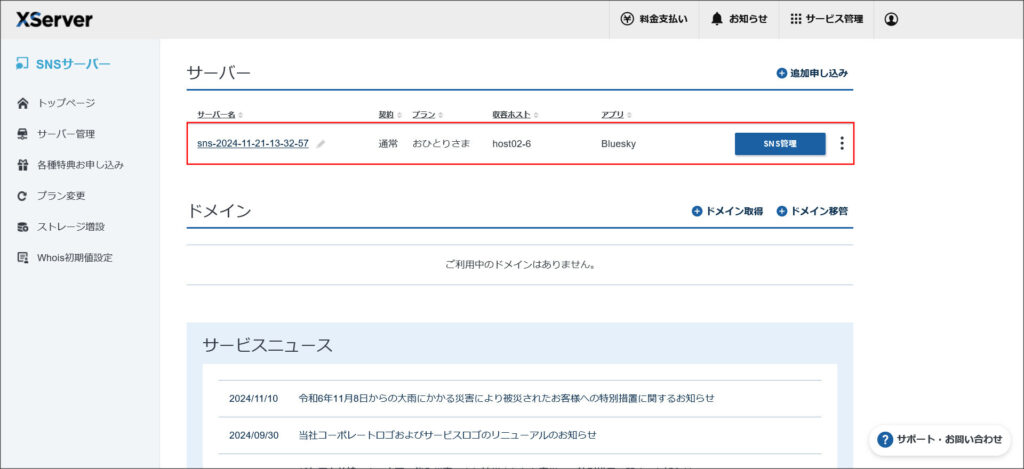Open サービス管理 grid menu
The image size is (1024, 469).
pyautogui.click(x=826, y=20)
